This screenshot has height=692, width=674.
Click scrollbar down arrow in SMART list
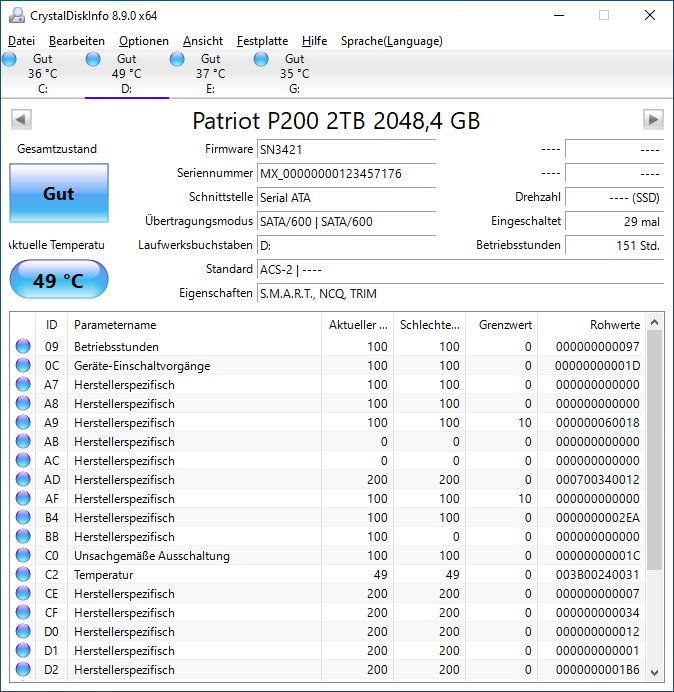pyautogui.click(x=655, y=672)
